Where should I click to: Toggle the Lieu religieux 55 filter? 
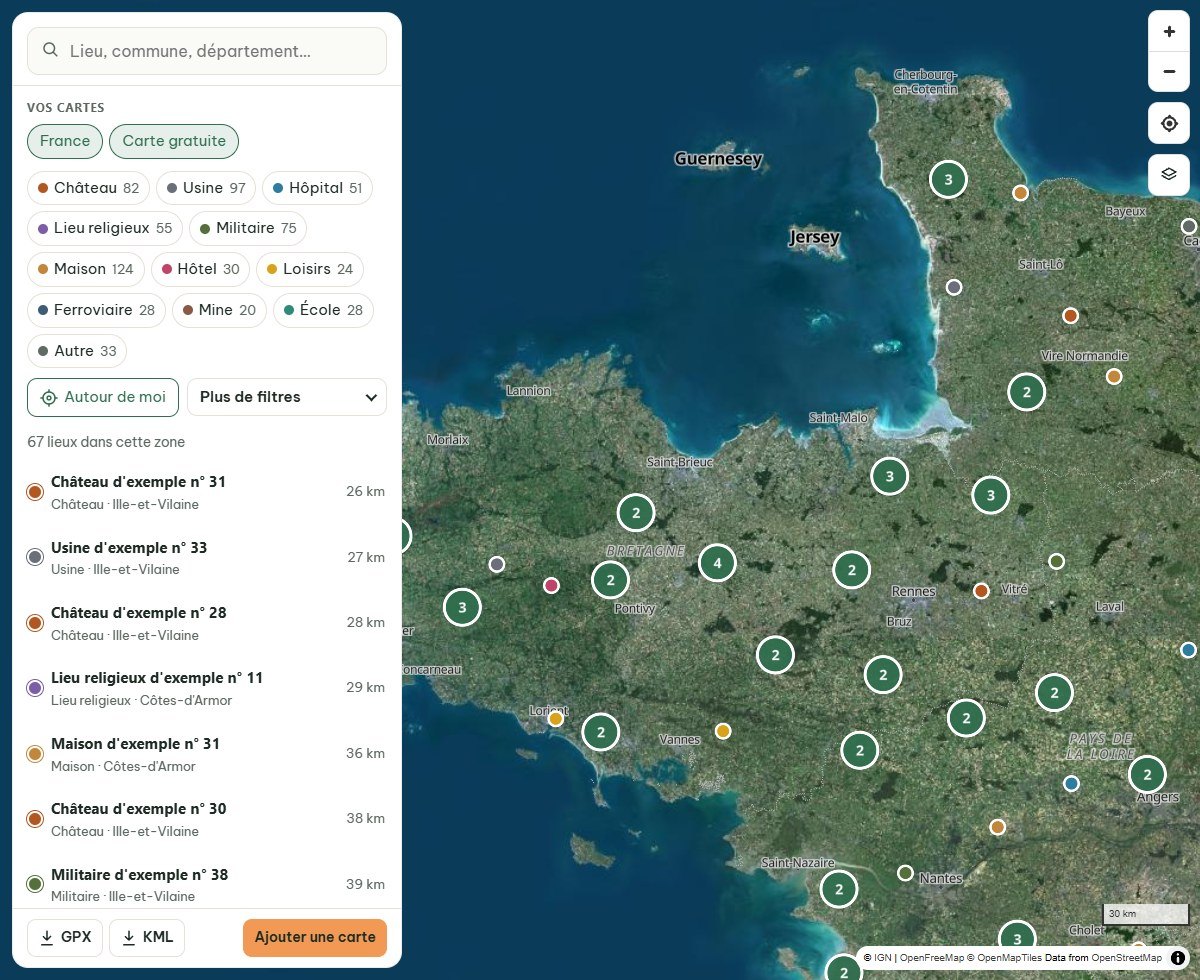(105, 228)
